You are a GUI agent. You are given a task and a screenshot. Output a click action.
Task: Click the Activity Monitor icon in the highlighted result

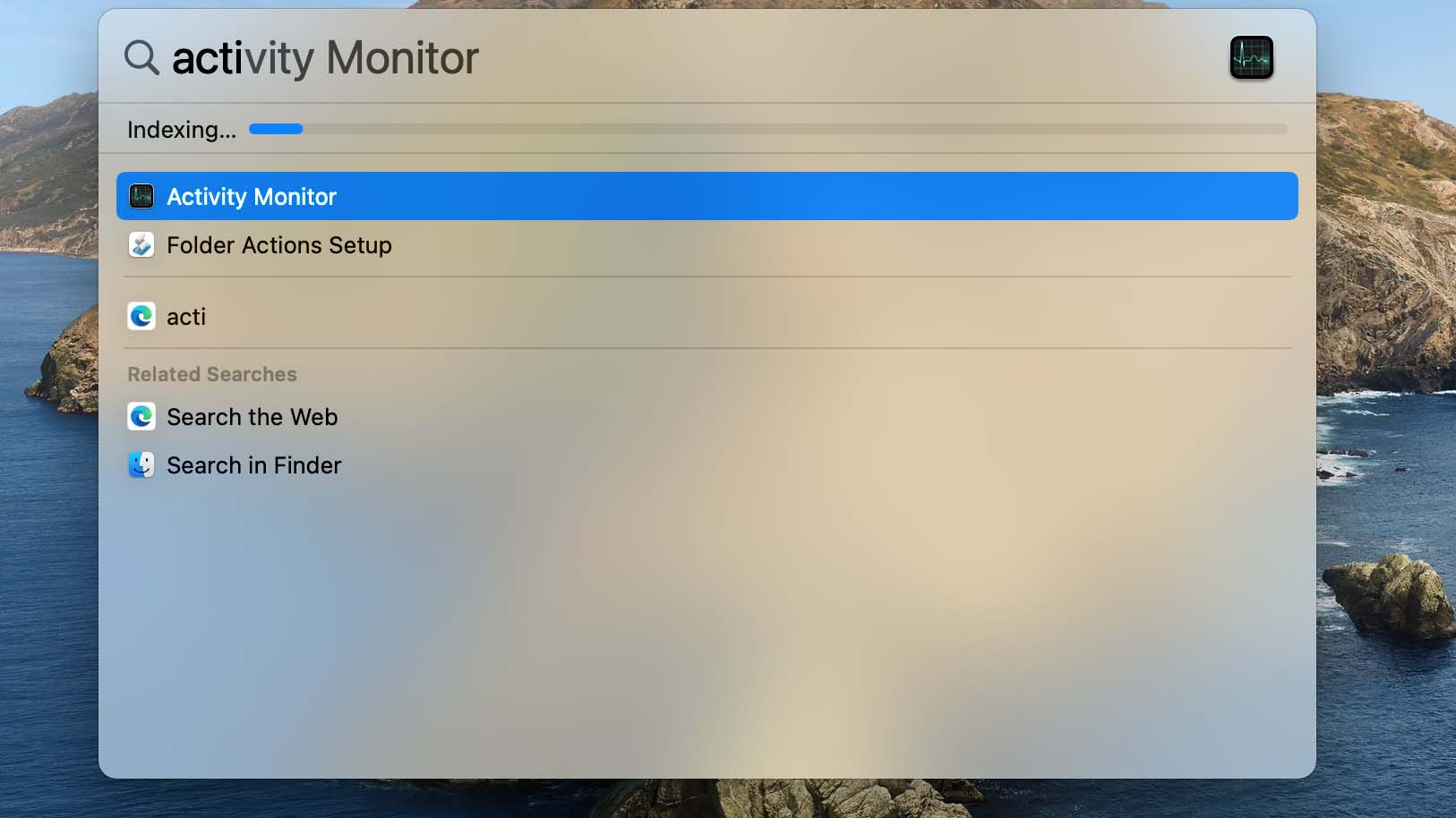click(141, 196)
